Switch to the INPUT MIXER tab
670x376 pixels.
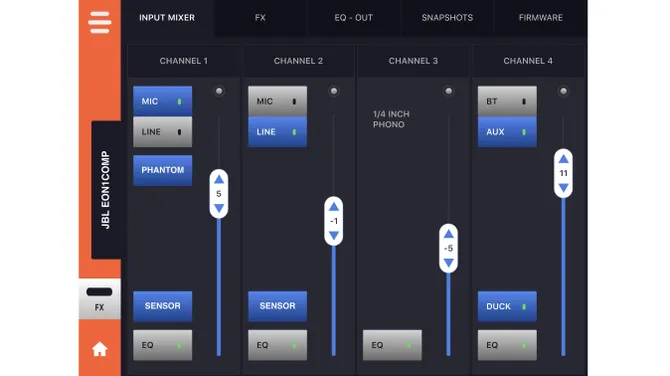click(x=167, y=18)
